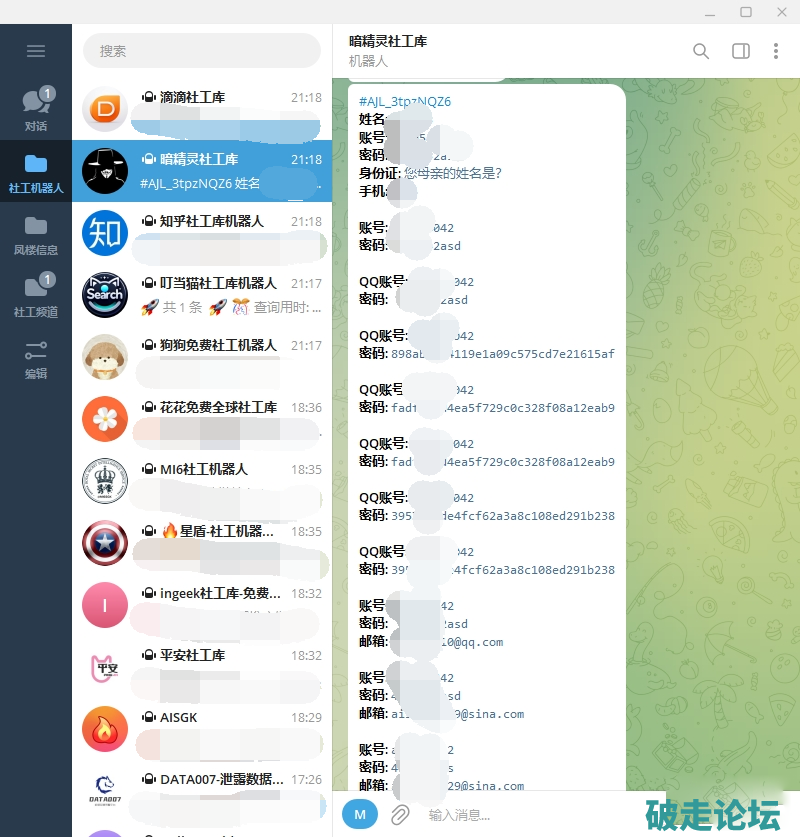Open the three-dot chat options menu

(776, 51)
